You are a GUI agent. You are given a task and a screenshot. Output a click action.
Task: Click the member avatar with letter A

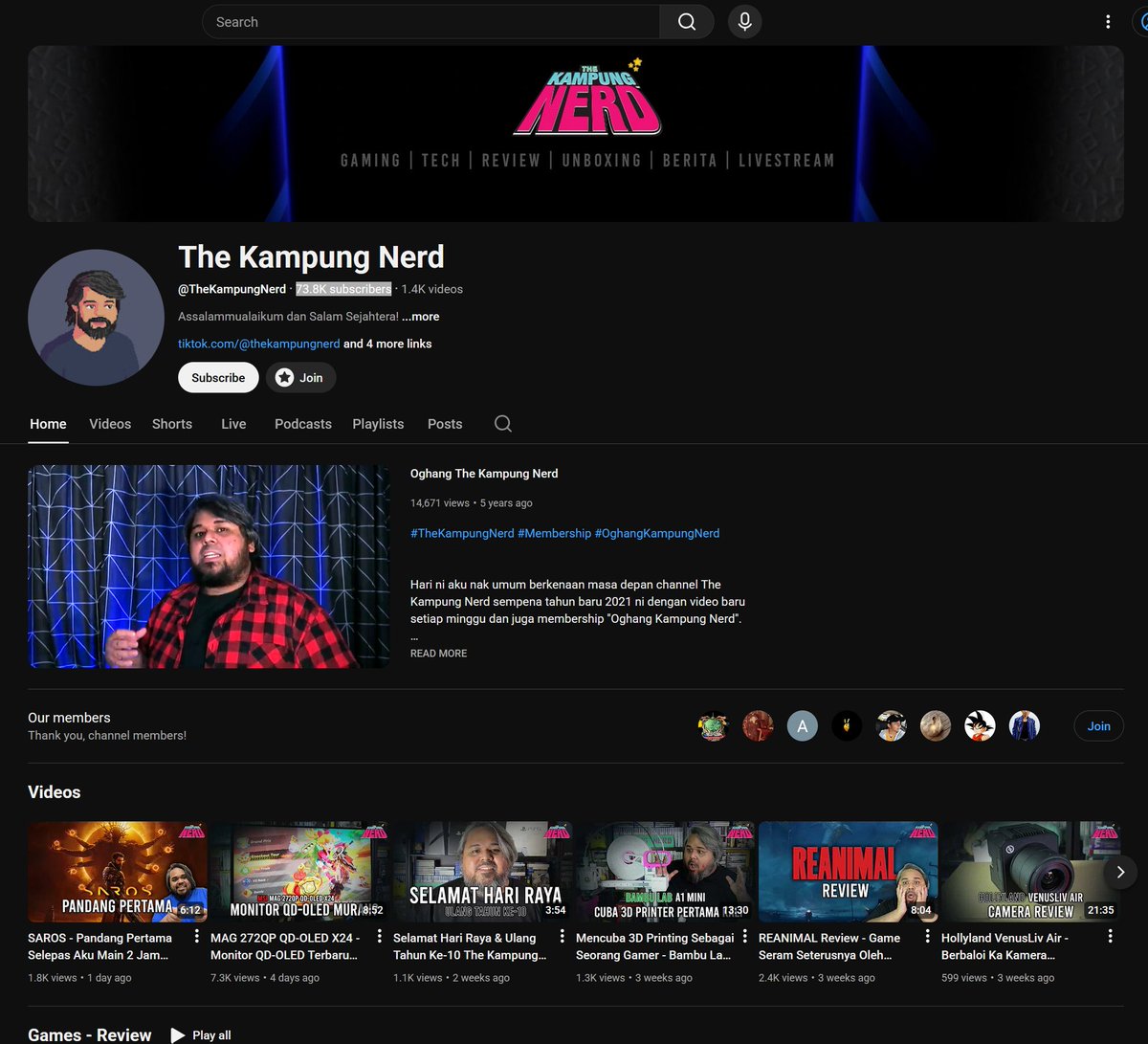pos(803,726)
